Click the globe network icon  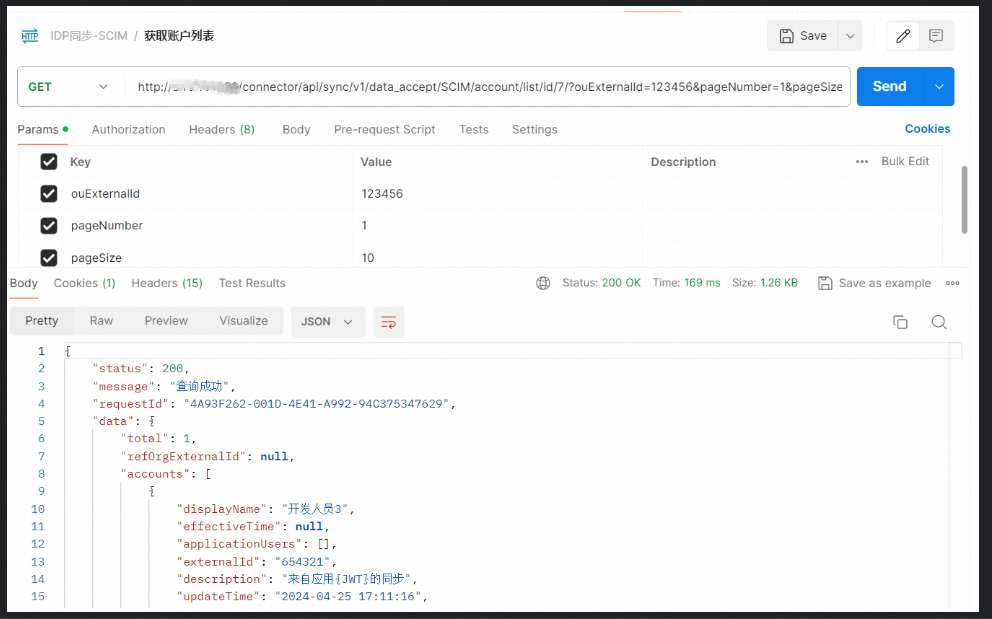pyautogui.click(x=543, y=283)
